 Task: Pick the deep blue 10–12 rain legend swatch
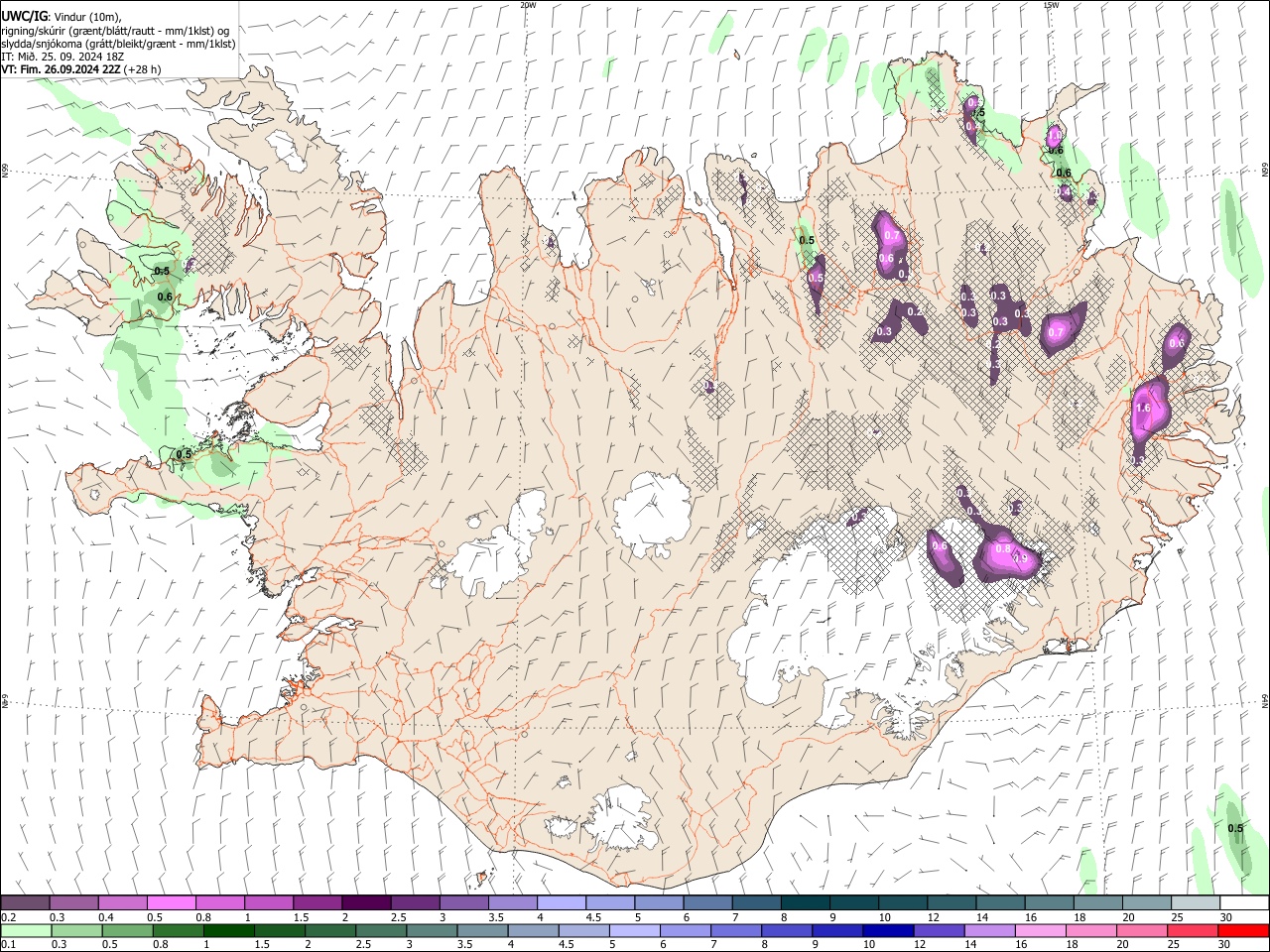click(887, 930)
